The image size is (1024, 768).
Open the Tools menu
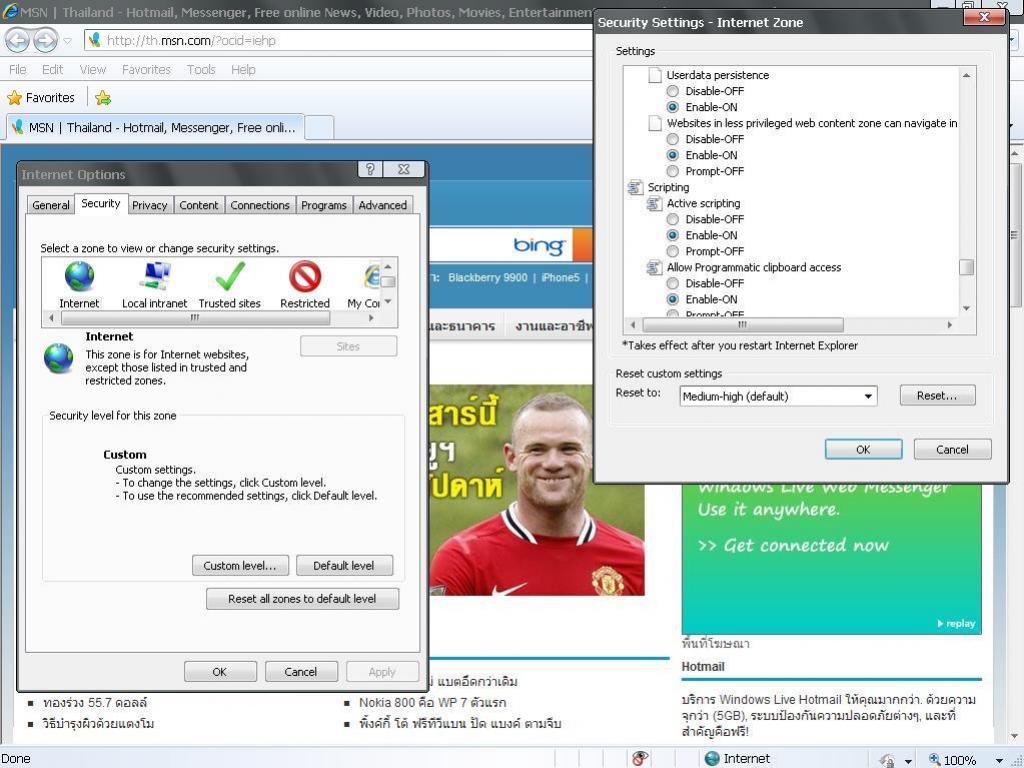pos(200,70)
